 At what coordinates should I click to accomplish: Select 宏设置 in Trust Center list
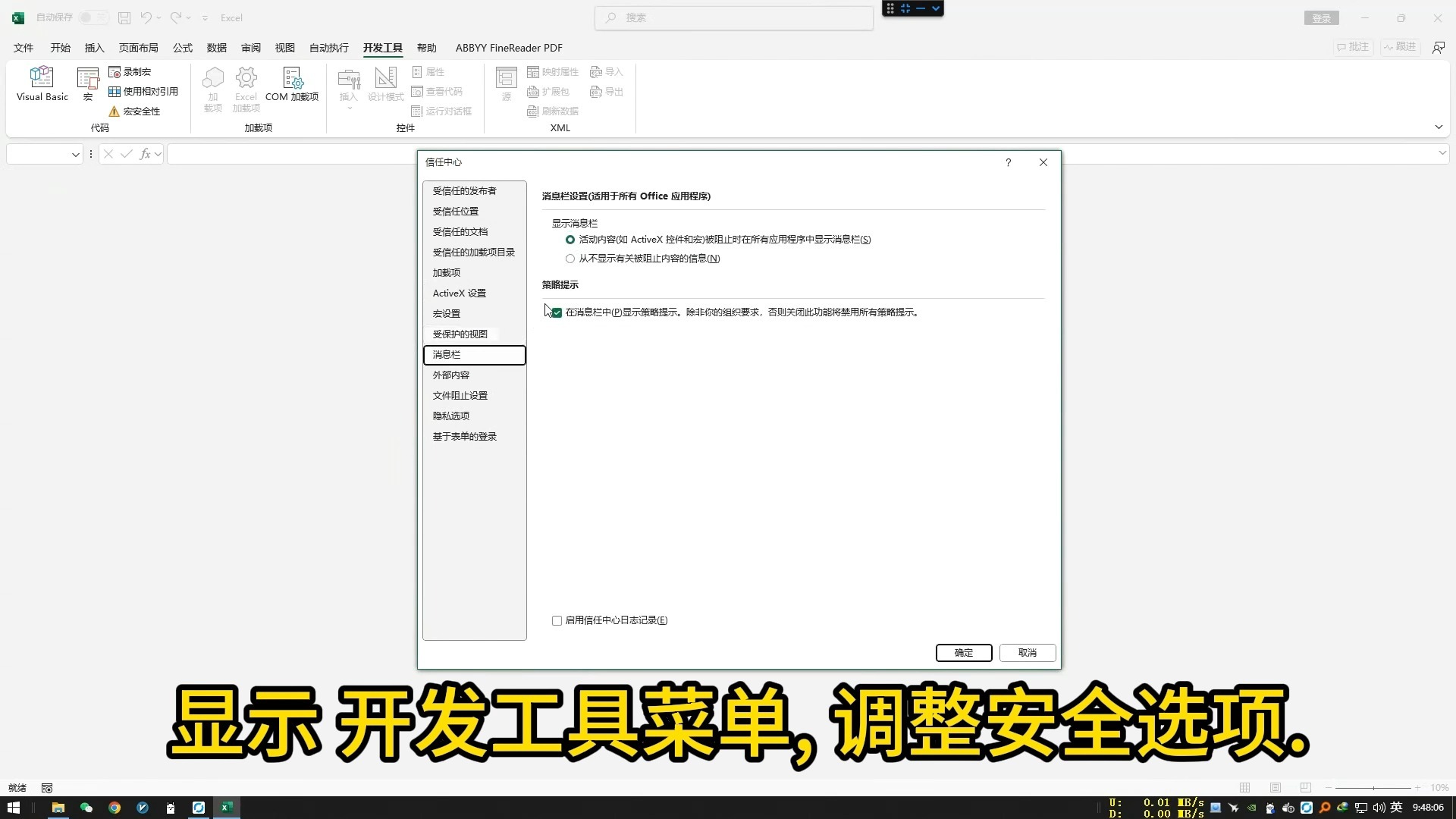point(475,314)
